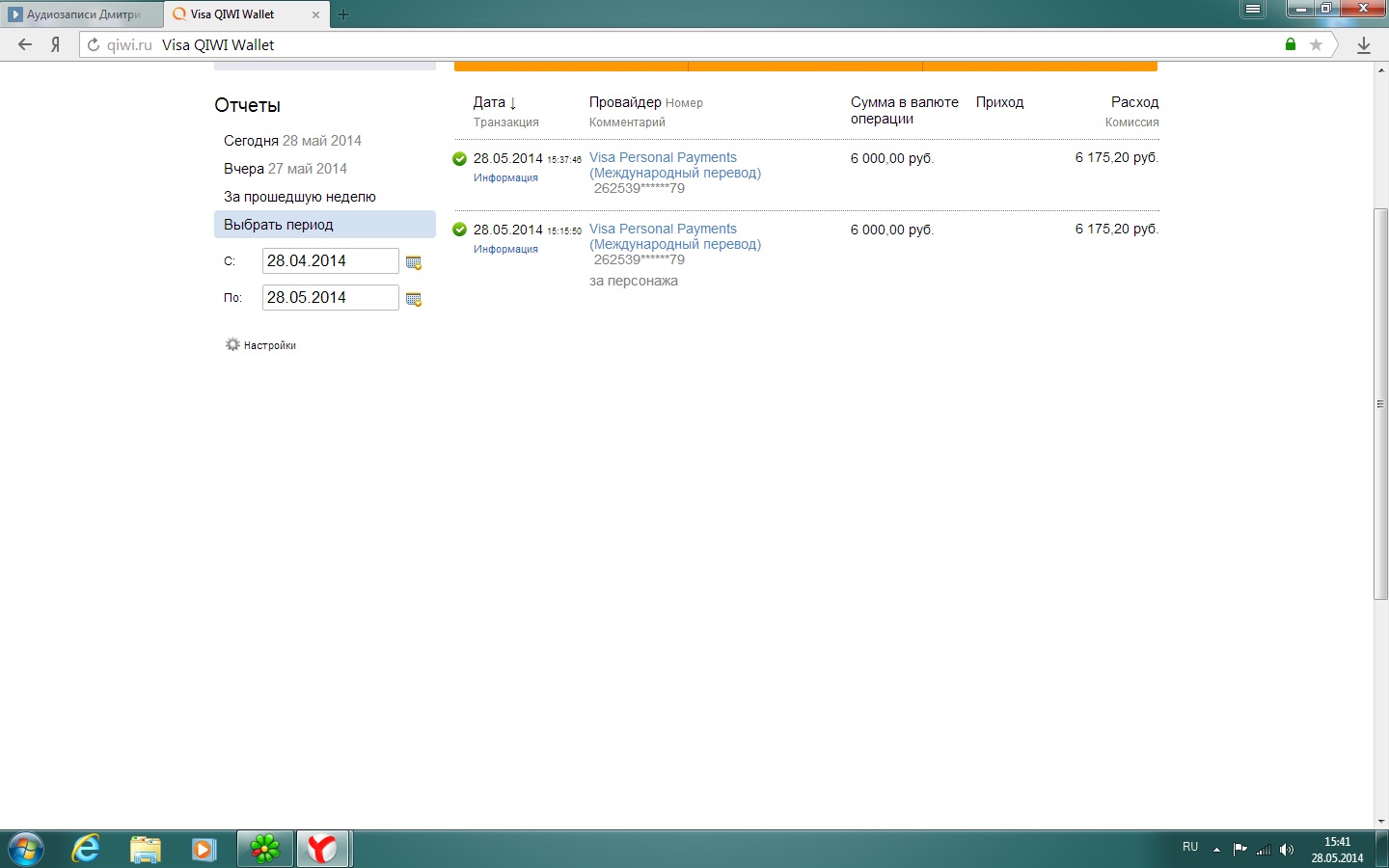
Task: Click the Расход column header
Action: 1134,102
